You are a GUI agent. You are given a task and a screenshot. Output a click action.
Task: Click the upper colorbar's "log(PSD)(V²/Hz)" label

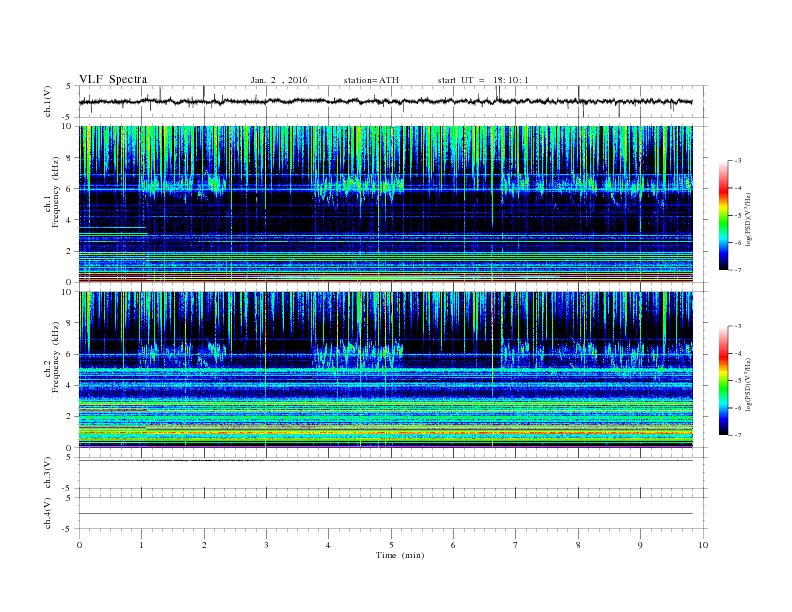(748, 219)
